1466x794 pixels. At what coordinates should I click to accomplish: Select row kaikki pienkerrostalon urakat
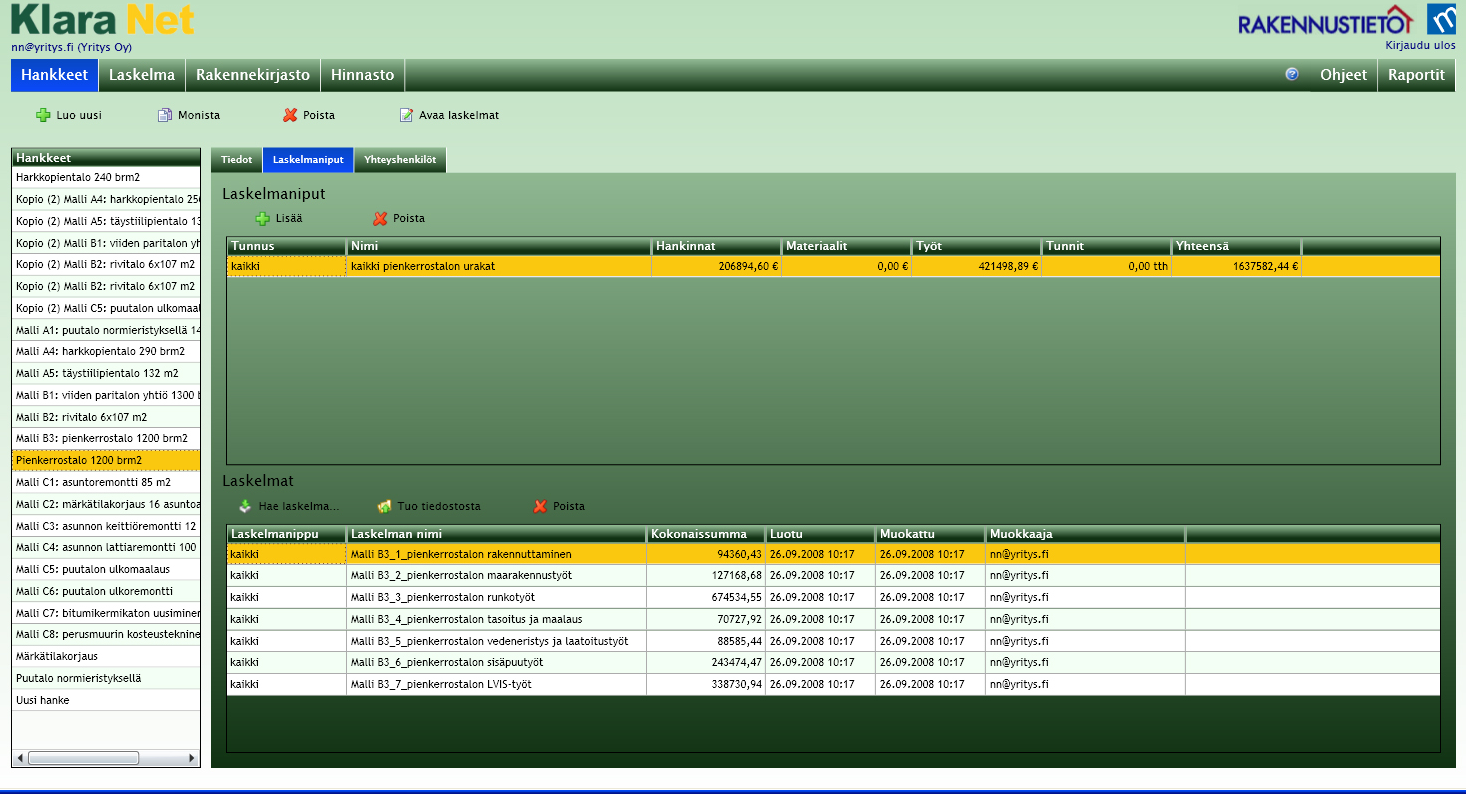pyautogui.click(x=833, y=266)
